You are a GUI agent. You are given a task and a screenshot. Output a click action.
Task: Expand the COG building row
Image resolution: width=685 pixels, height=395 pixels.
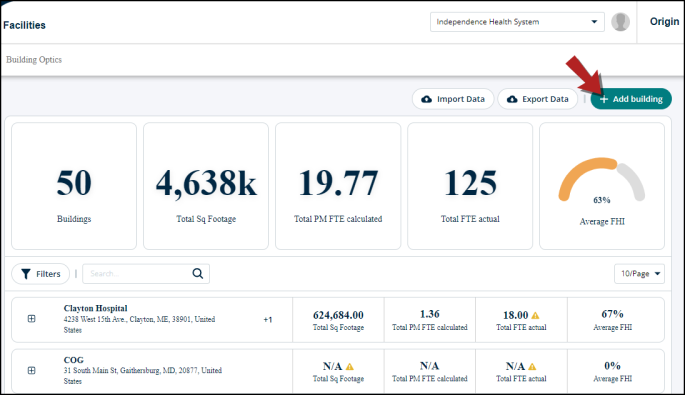point(31,370)
